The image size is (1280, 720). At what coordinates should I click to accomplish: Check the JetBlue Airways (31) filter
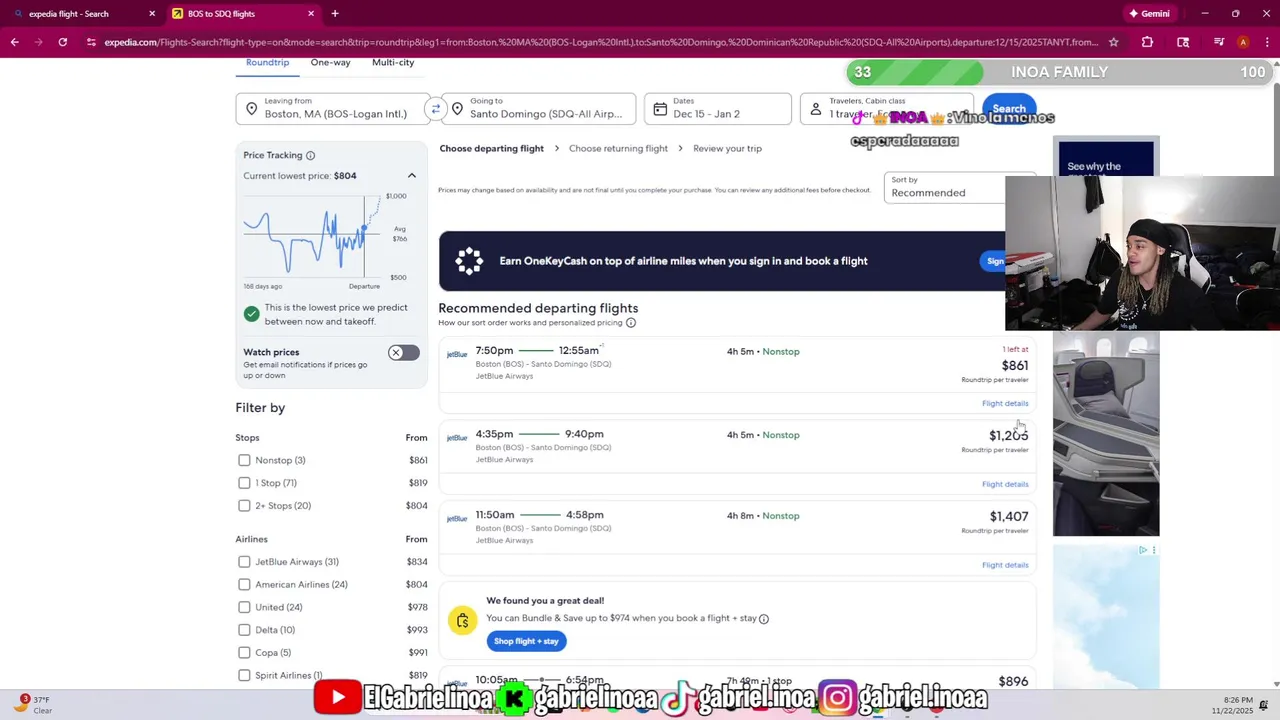(x=244, y=562)
